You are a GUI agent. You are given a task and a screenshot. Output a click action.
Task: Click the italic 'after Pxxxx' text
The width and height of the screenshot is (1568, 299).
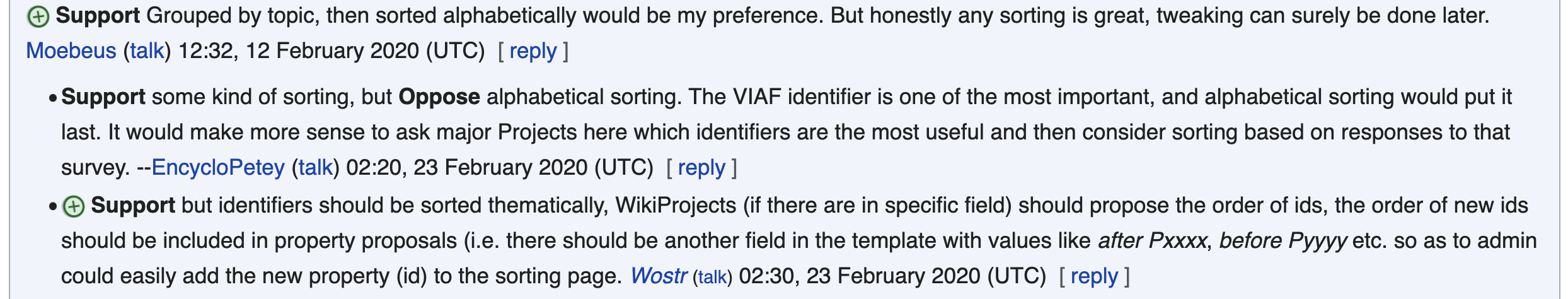[x=1152, y=240]
